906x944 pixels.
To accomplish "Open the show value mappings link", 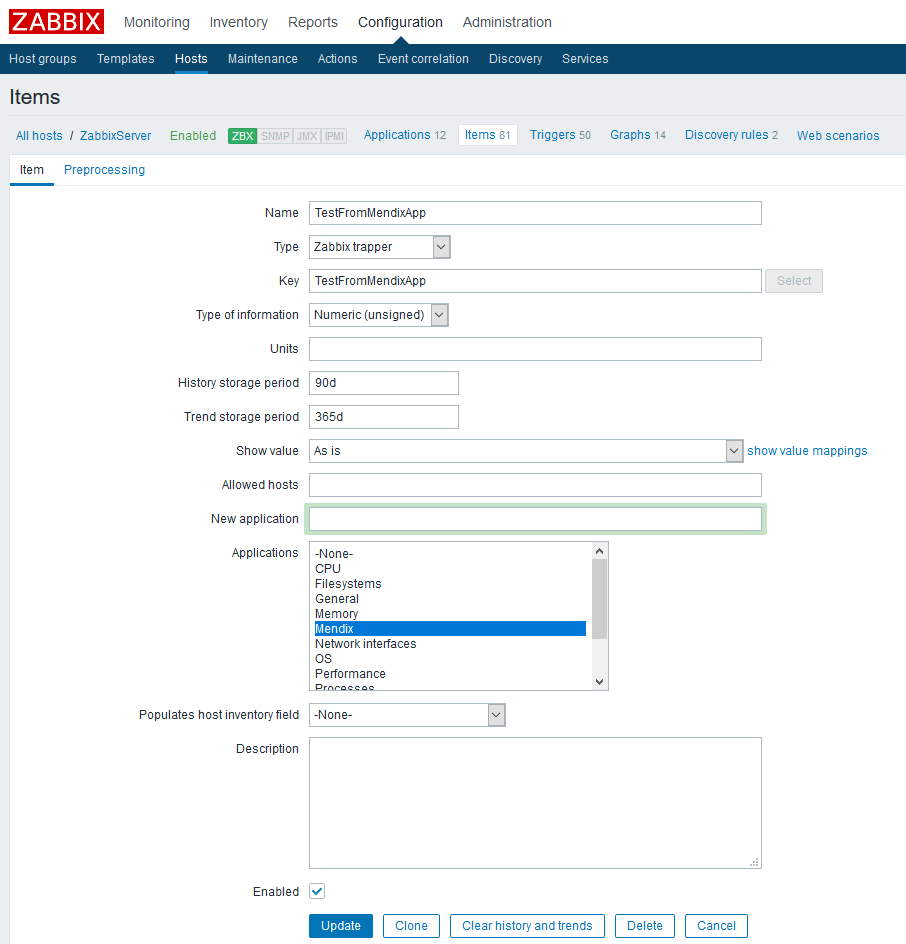I will tap(807, 451).
